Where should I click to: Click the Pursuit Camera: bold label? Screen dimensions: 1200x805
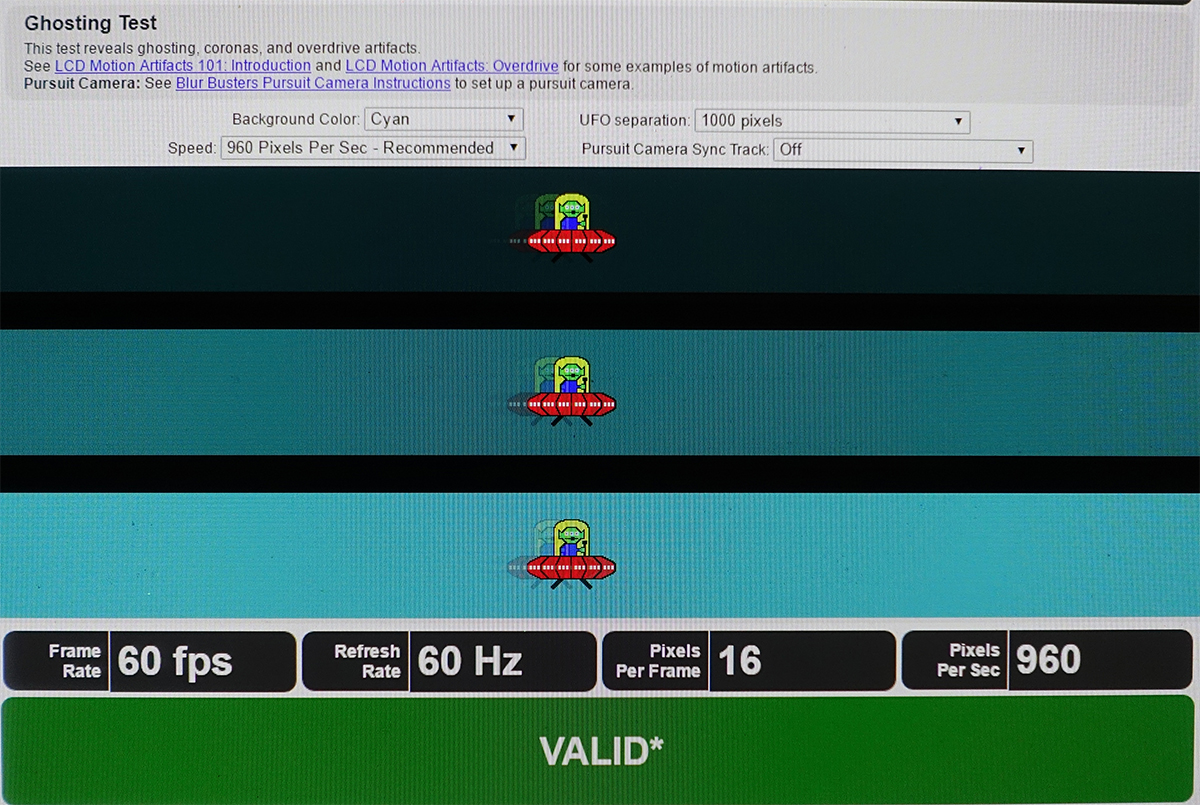83,84
